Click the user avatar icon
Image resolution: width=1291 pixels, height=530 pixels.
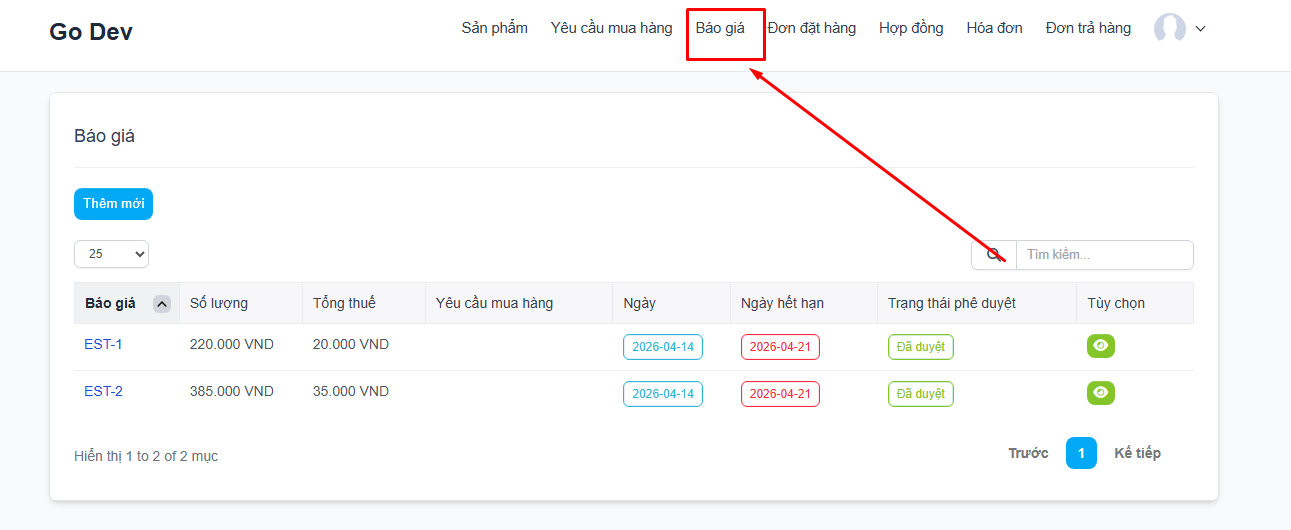tap(1169, 29)
